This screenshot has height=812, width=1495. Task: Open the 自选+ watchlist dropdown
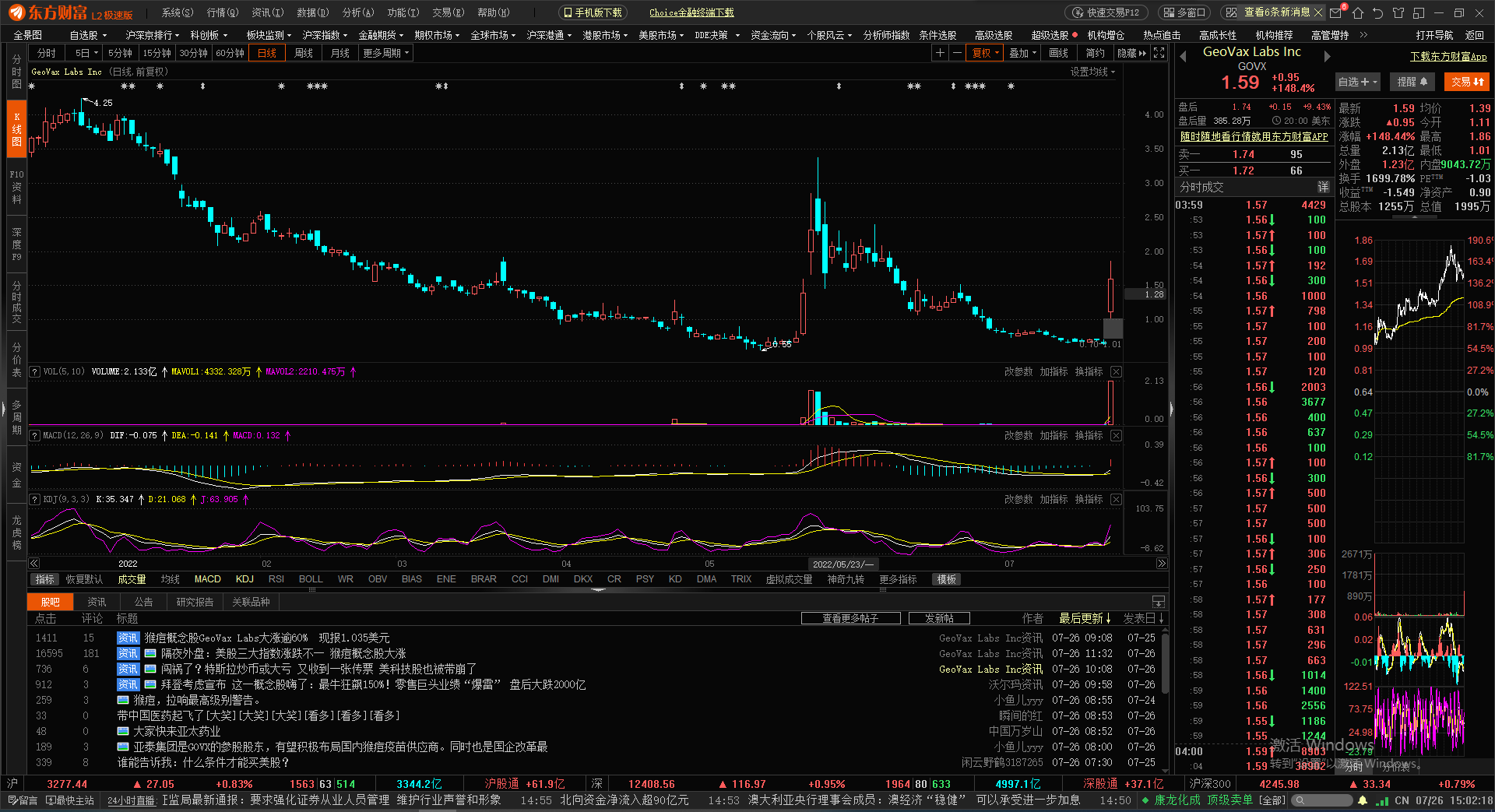1358,82
